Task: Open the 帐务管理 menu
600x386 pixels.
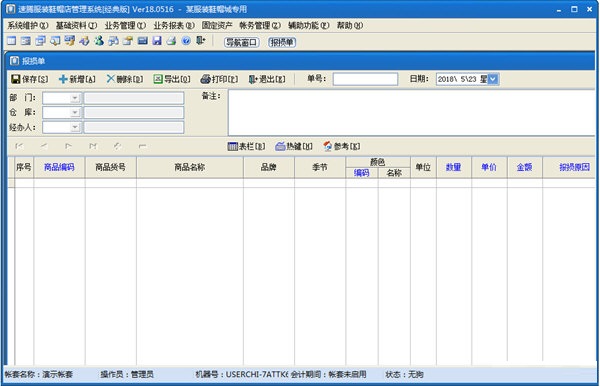Action: click(x=260, y=26)
